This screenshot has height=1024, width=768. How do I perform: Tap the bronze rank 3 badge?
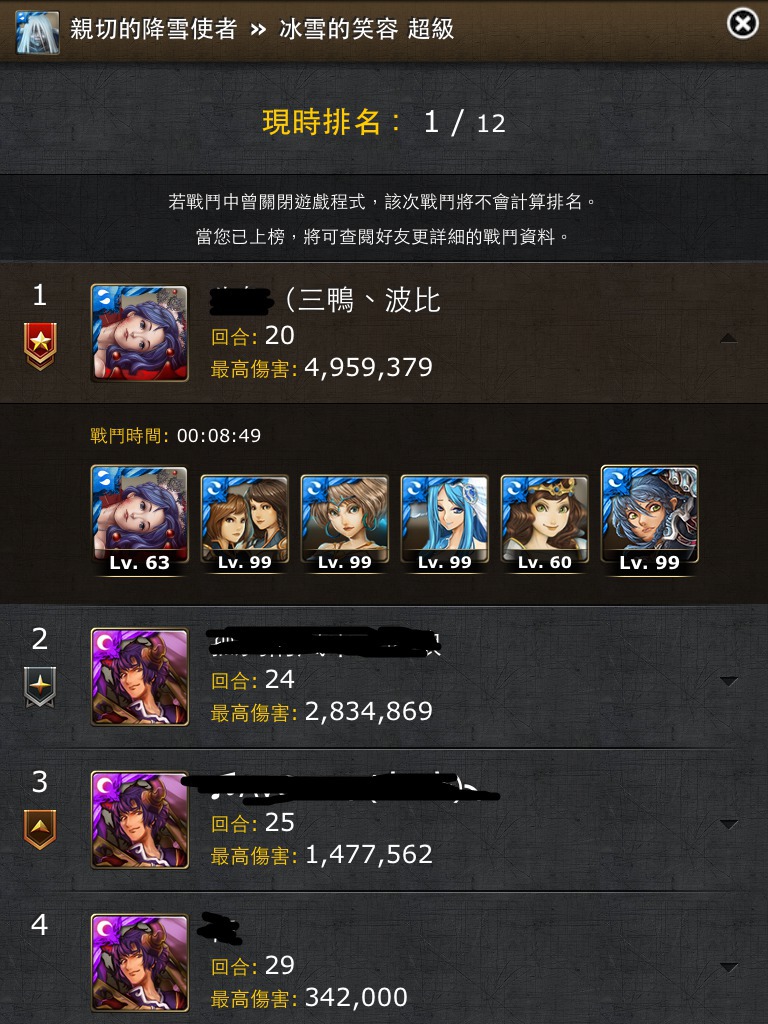click(x=40, y=829)
